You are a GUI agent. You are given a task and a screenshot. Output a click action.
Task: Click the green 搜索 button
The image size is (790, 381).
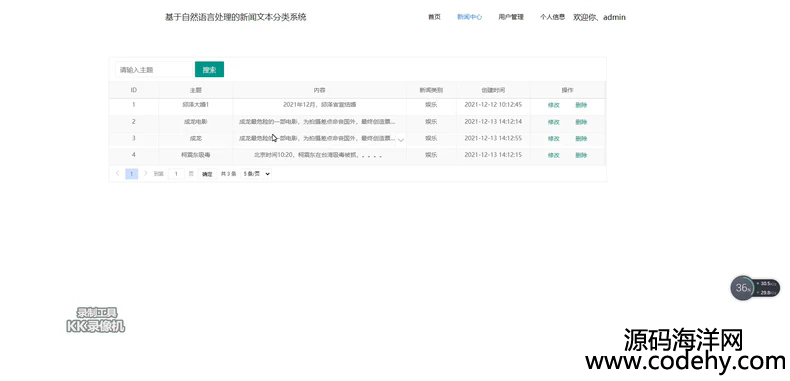209,70
